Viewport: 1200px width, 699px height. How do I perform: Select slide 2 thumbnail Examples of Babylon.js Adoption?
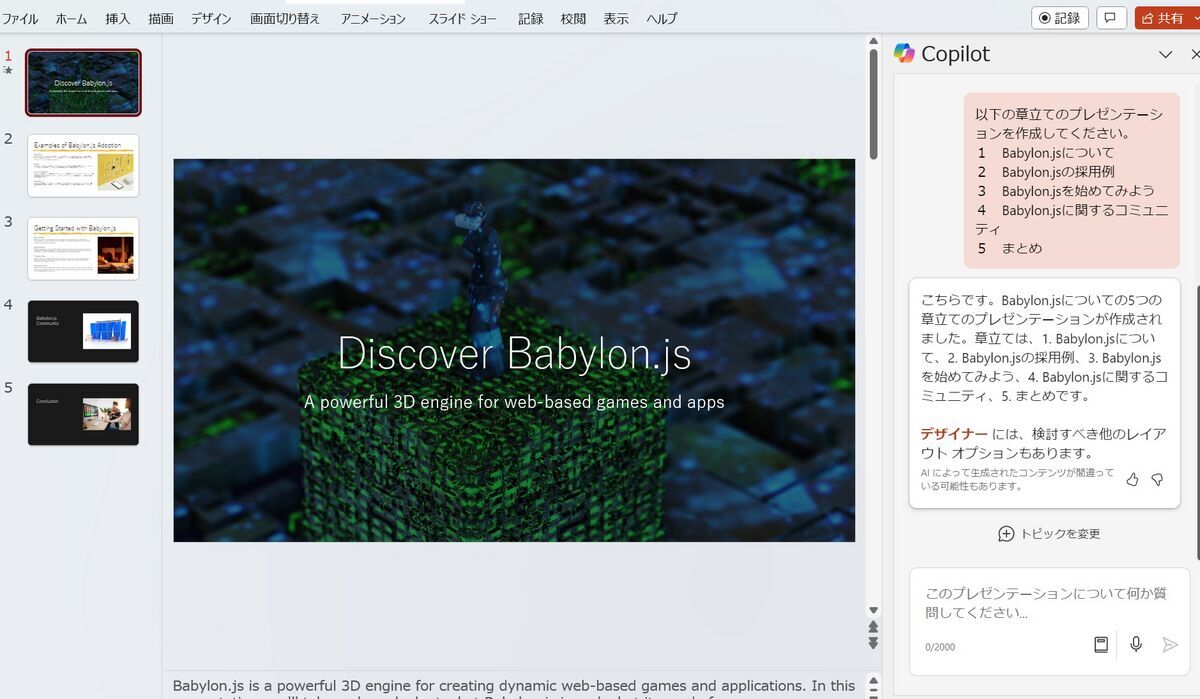pyautogui.click(x=83, y=165)
